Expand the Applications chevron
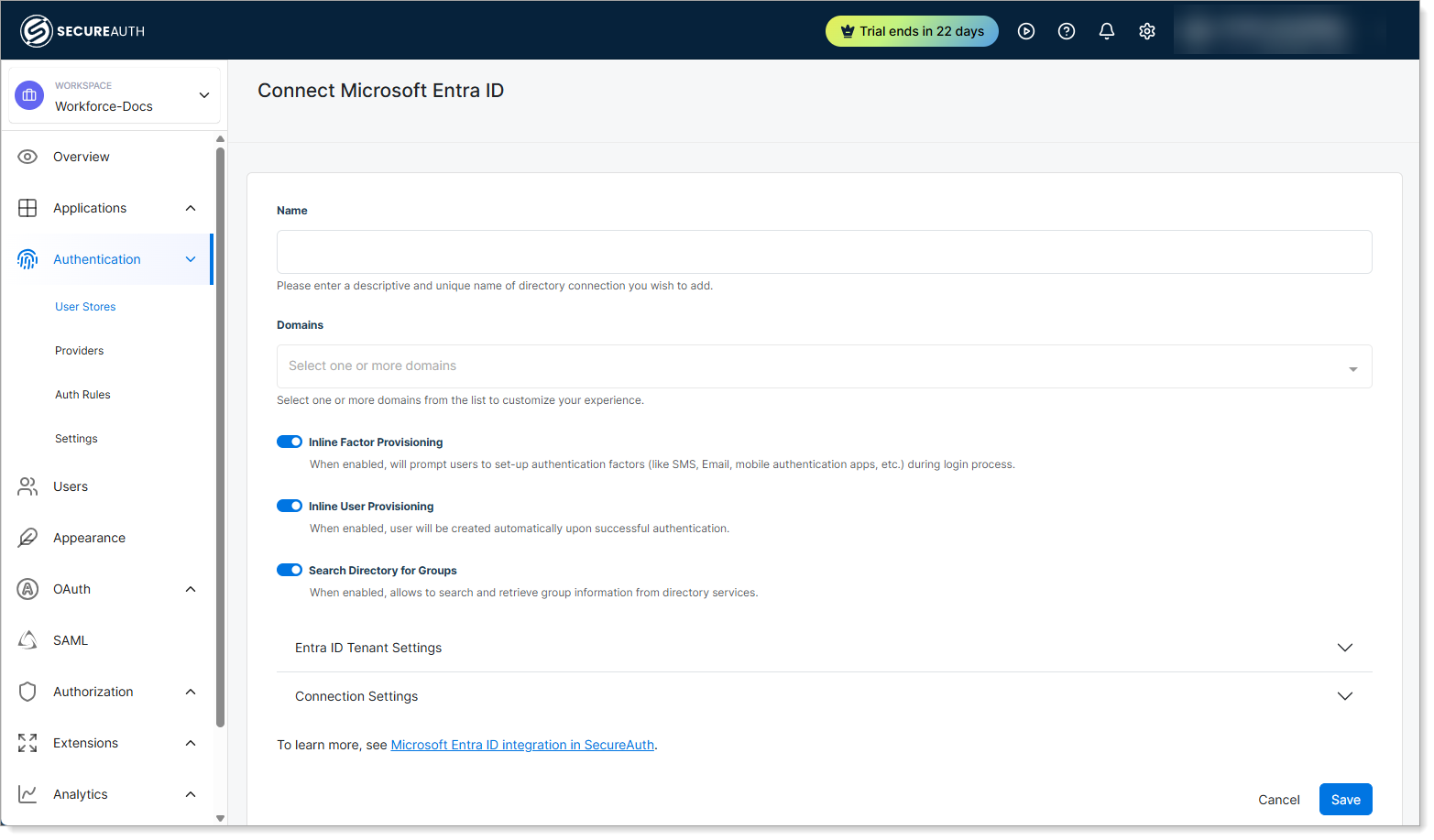 tap(191, 208)
